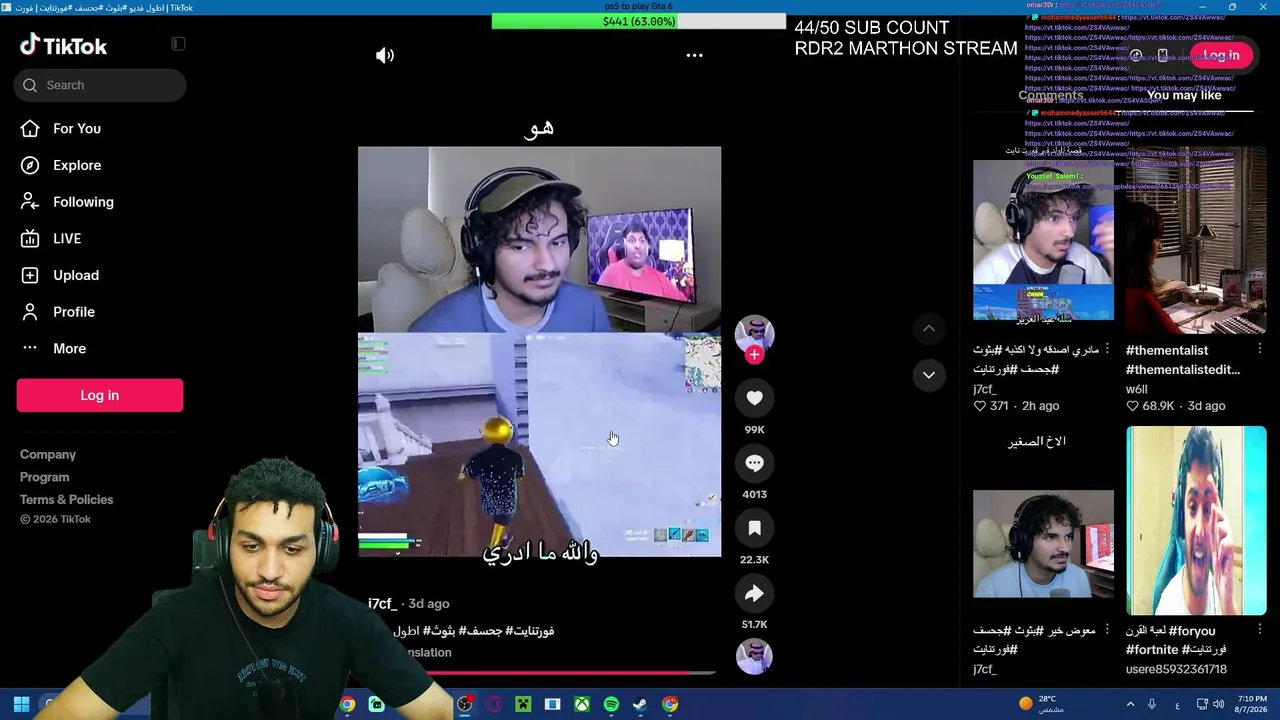Collapse the sidebar with the panel icon
The height and width of the screenshot is (720, 1280).
178,44
